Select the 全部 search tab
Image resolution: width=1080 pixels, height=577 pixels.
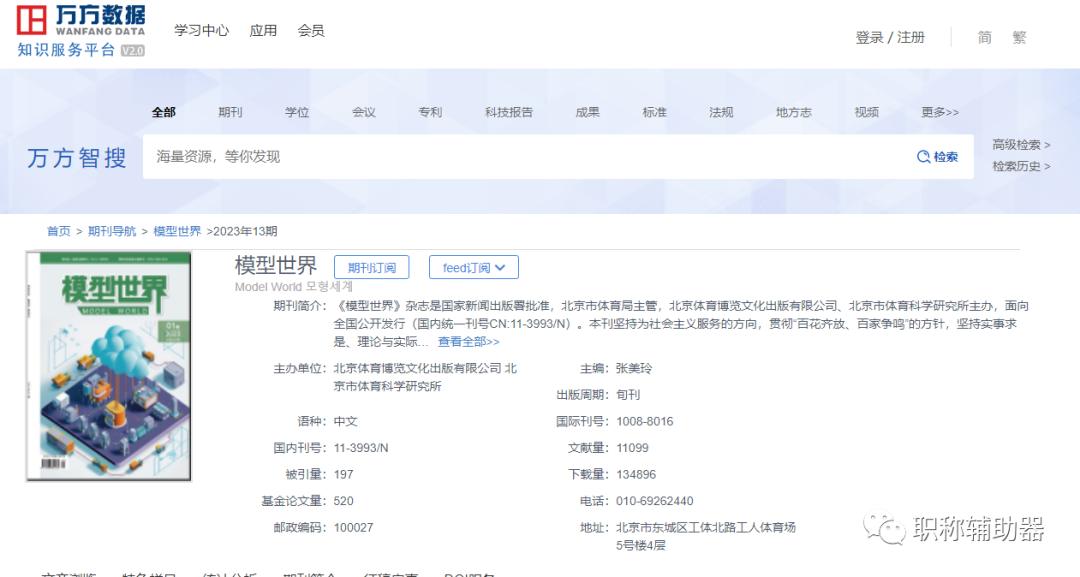coord(163,112)
